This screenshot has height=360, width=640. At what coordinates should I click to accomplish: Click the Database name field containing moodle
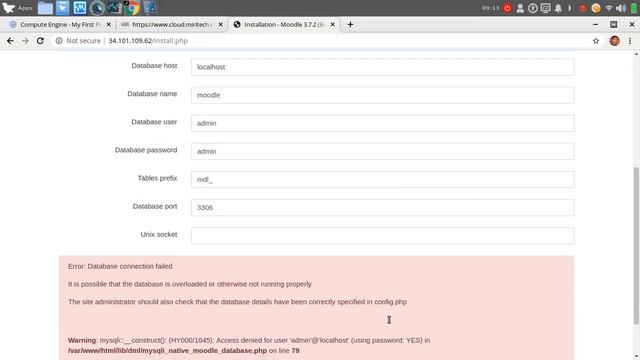[382, 95]
